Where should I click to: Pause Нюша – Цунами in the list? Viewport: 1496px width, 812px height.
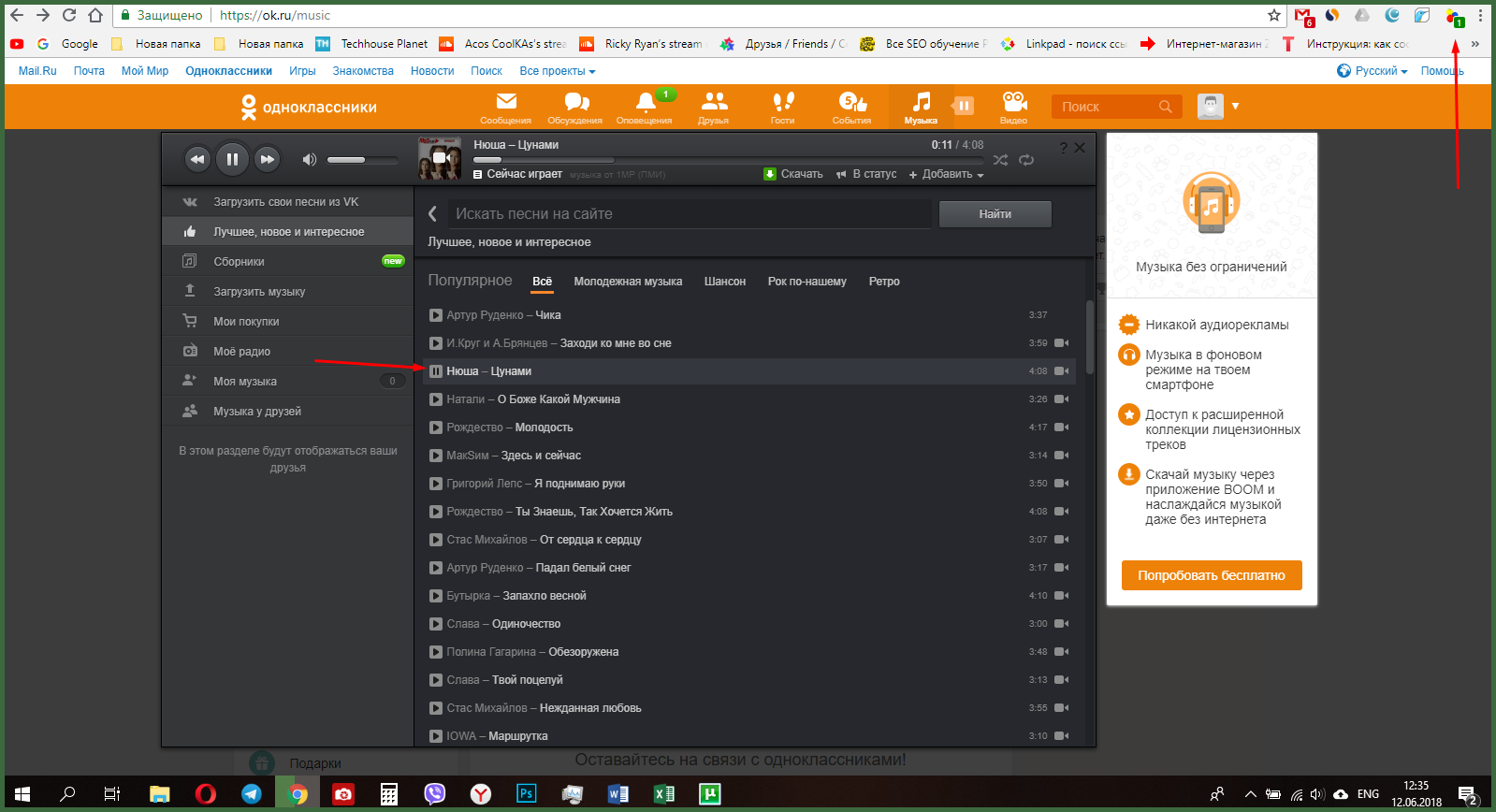tap(436, 371)
